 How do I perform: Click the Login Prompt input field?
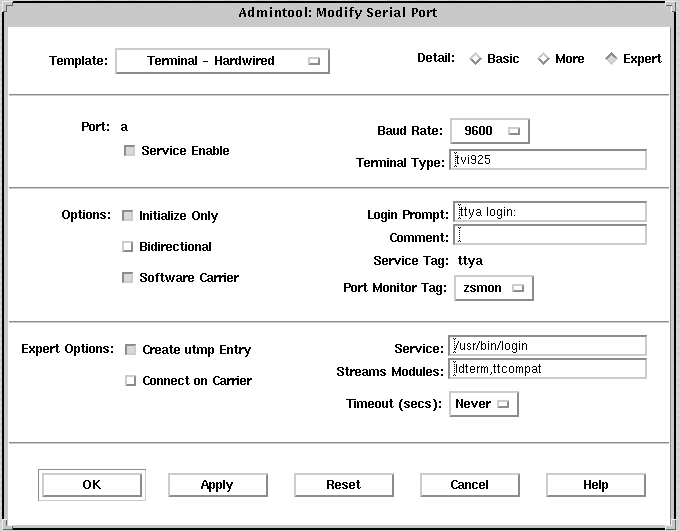click(550, 212)
